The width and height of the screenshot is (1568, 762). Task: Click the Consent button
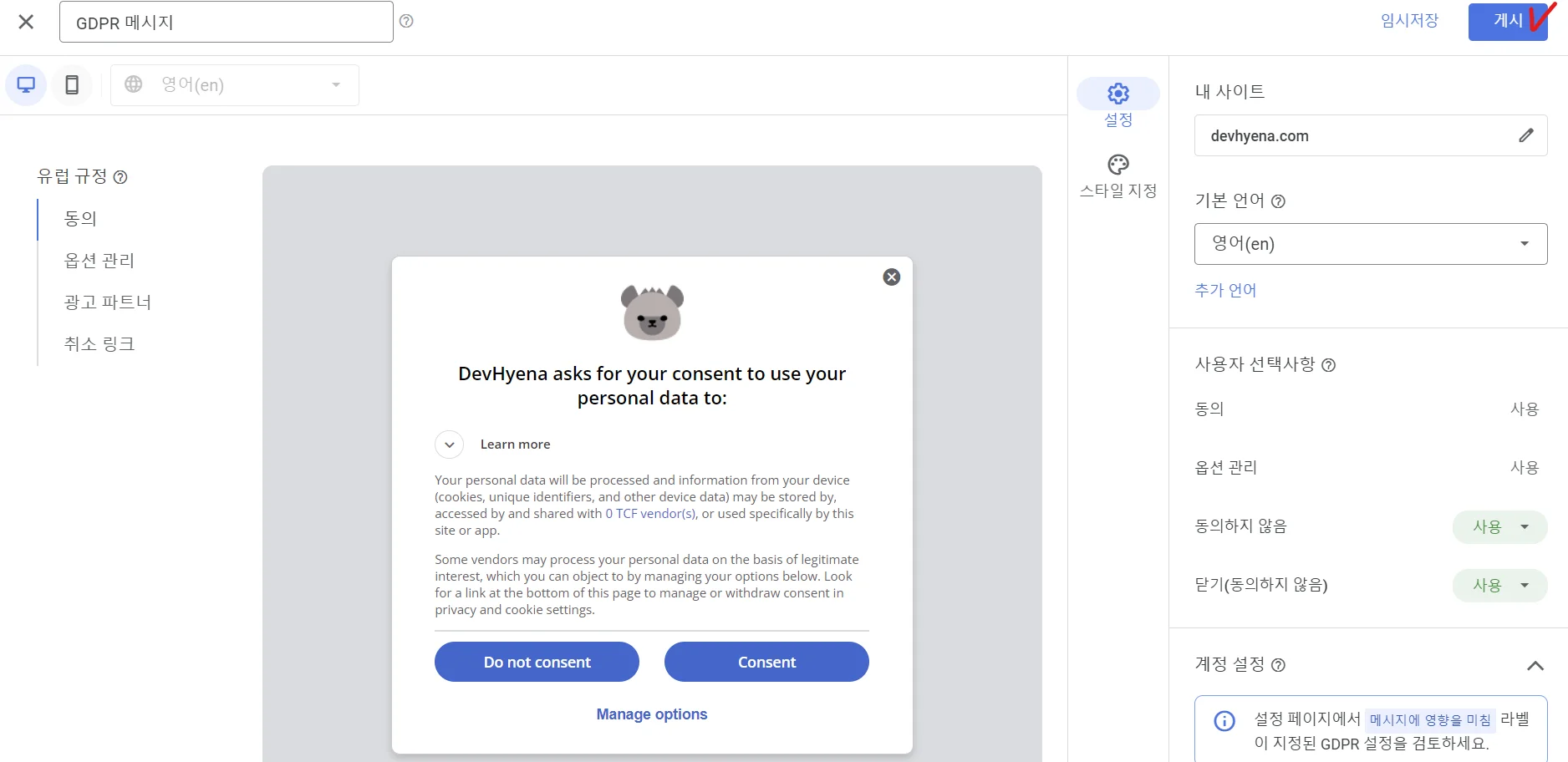coord(766,662)
